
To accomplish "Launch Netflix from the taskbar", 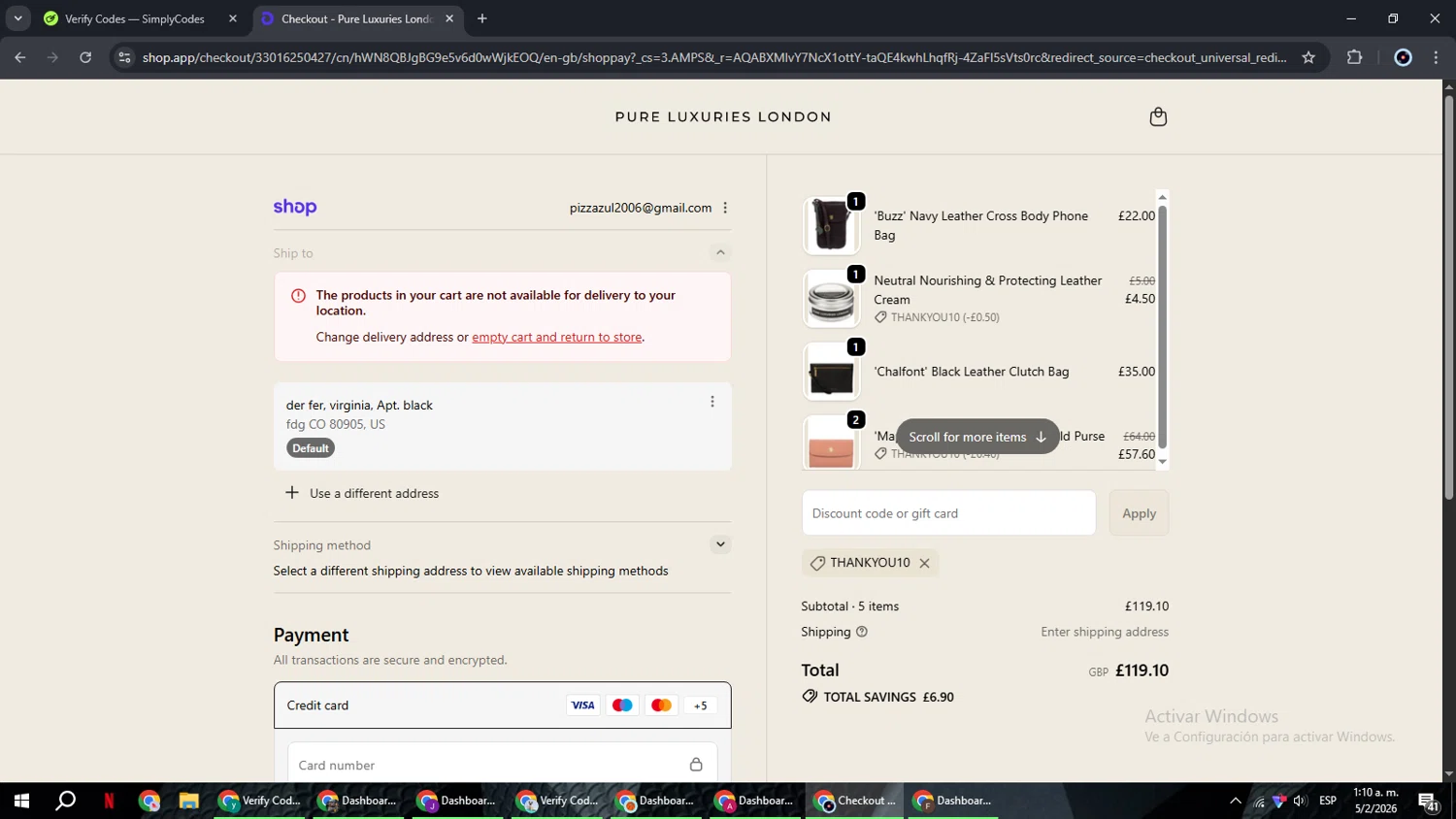I will (109, 801).
